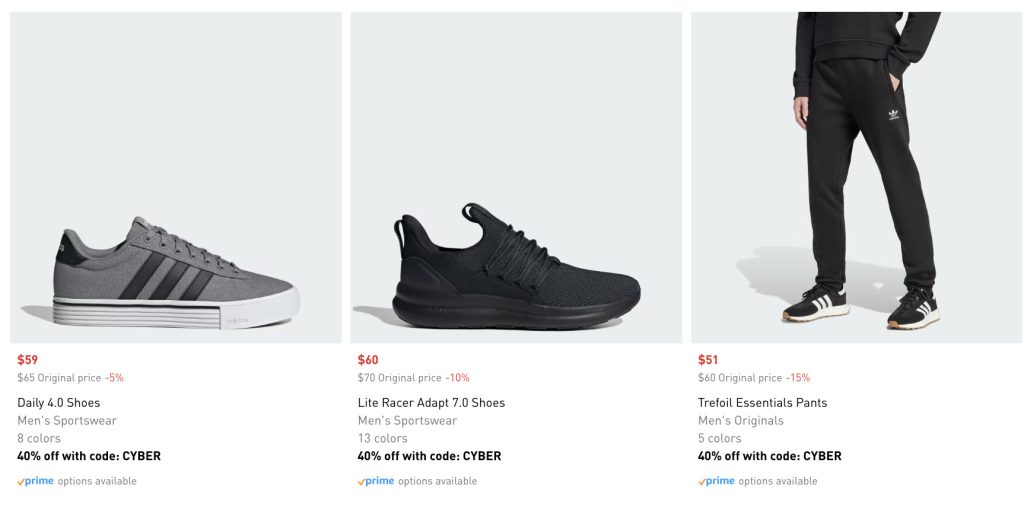The width and height of the screenshot is (1024, 510).
Task: Click the $51 sale price for the pants
Action: [708, 360]
